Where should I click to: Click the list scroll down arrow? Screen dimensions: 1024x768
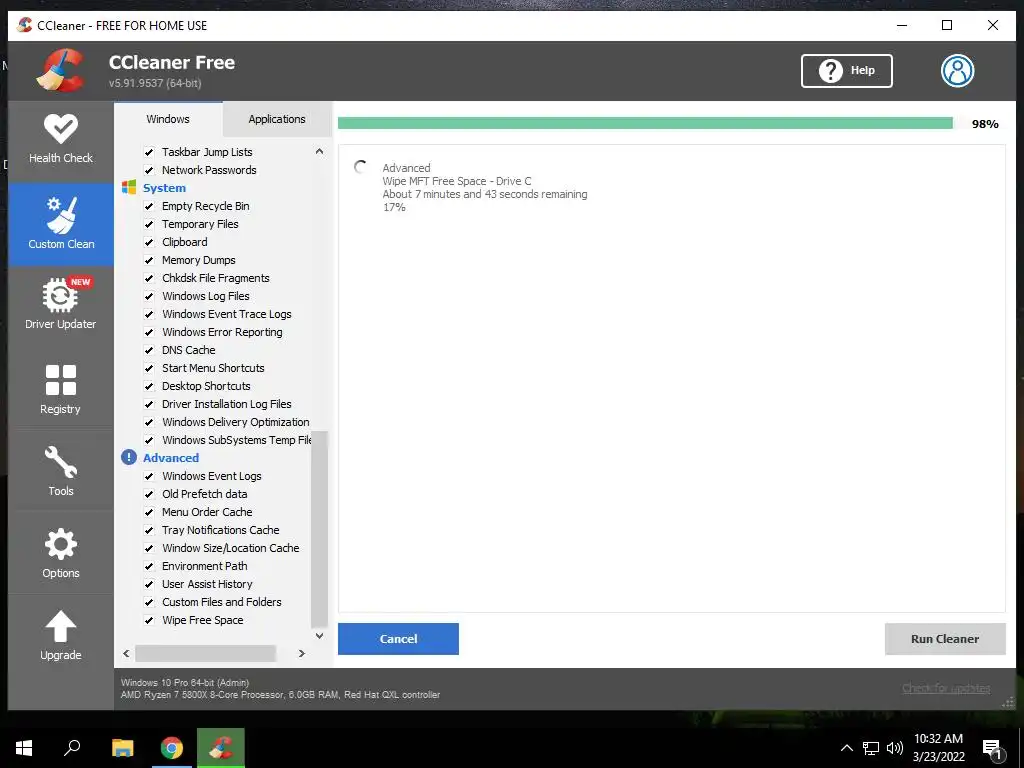[x=319, y=635]
